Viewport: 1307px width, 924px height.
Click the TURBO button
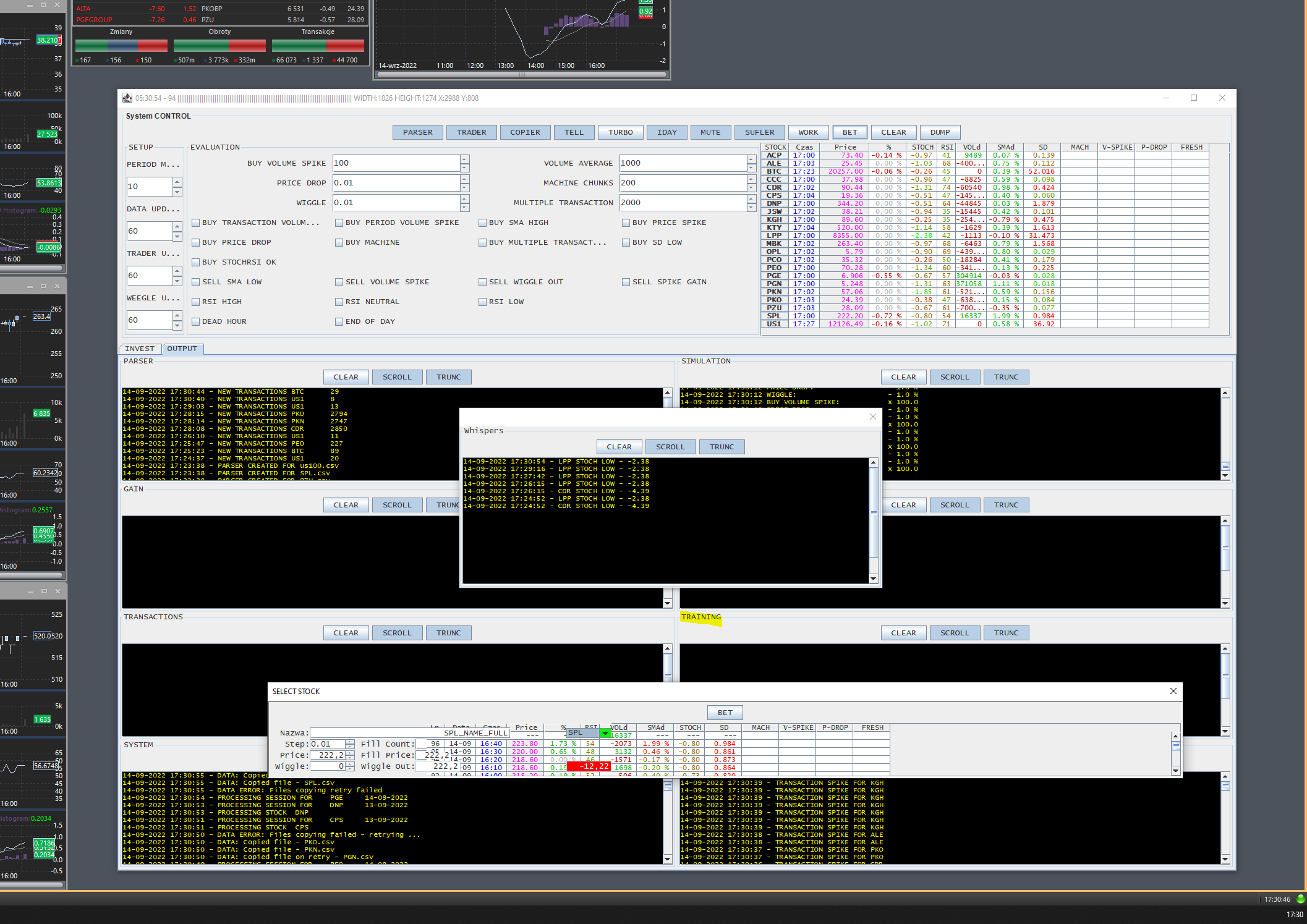point(620,132)
